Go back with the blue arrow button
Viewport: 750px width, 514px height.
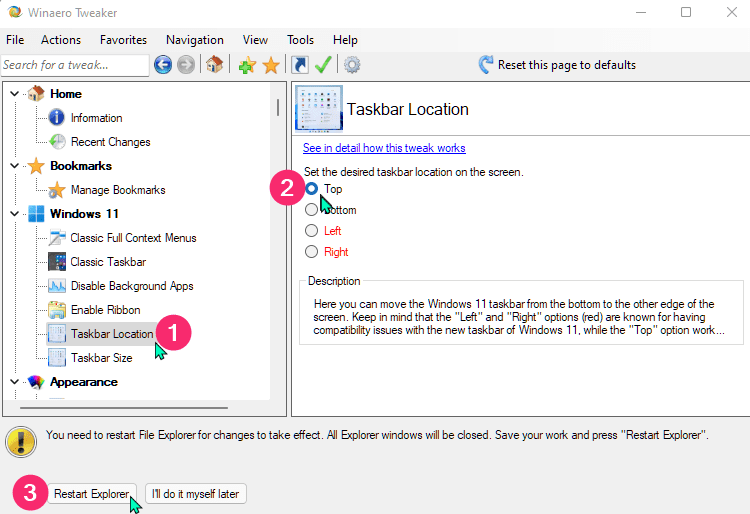(x=163, y=65)
